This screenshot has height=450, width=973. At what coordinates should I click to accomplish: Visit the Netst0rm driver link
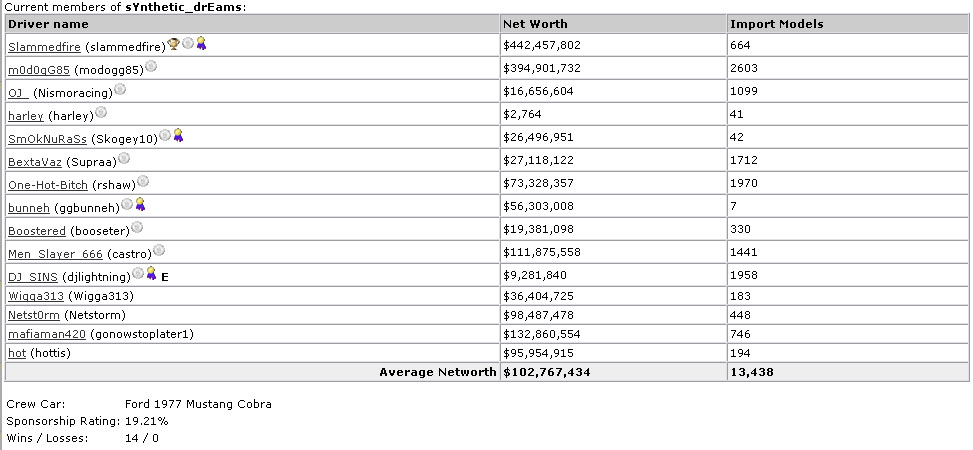coord(34,315)
